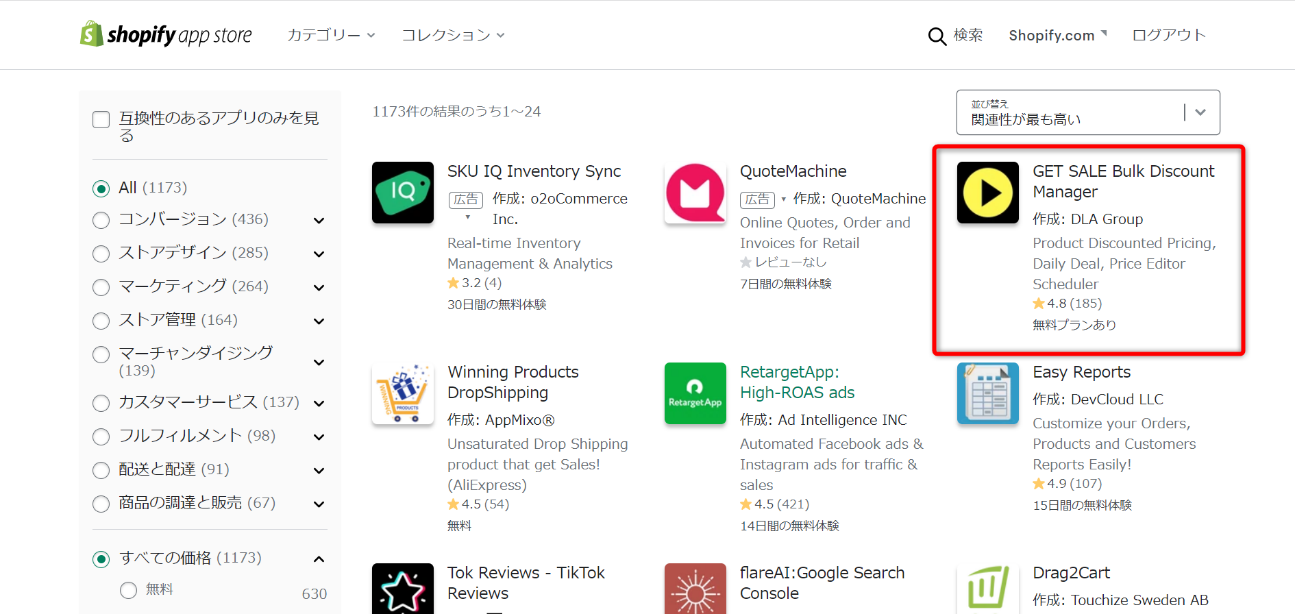Open the GET SALE Bulk Discount Manager icon
The width and height of the screenshot is (1295, 614).
click(x=988, y=192)
